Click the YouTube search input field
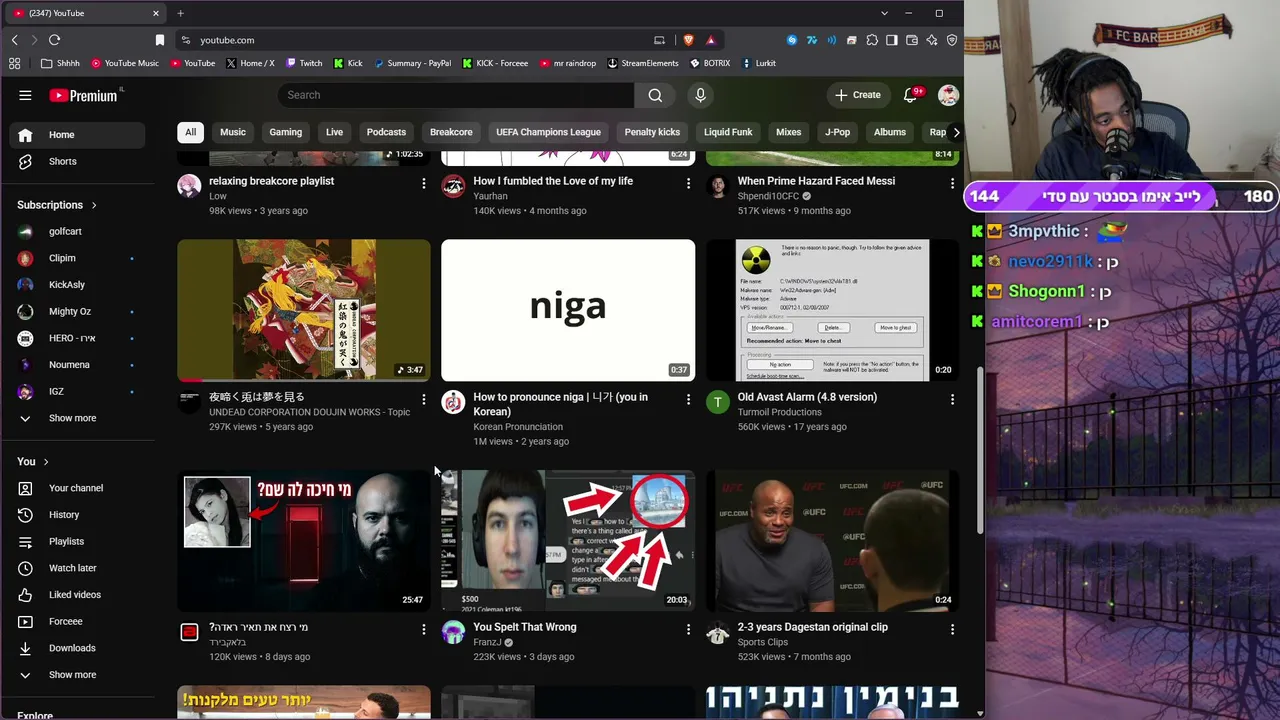 [456, 95]
